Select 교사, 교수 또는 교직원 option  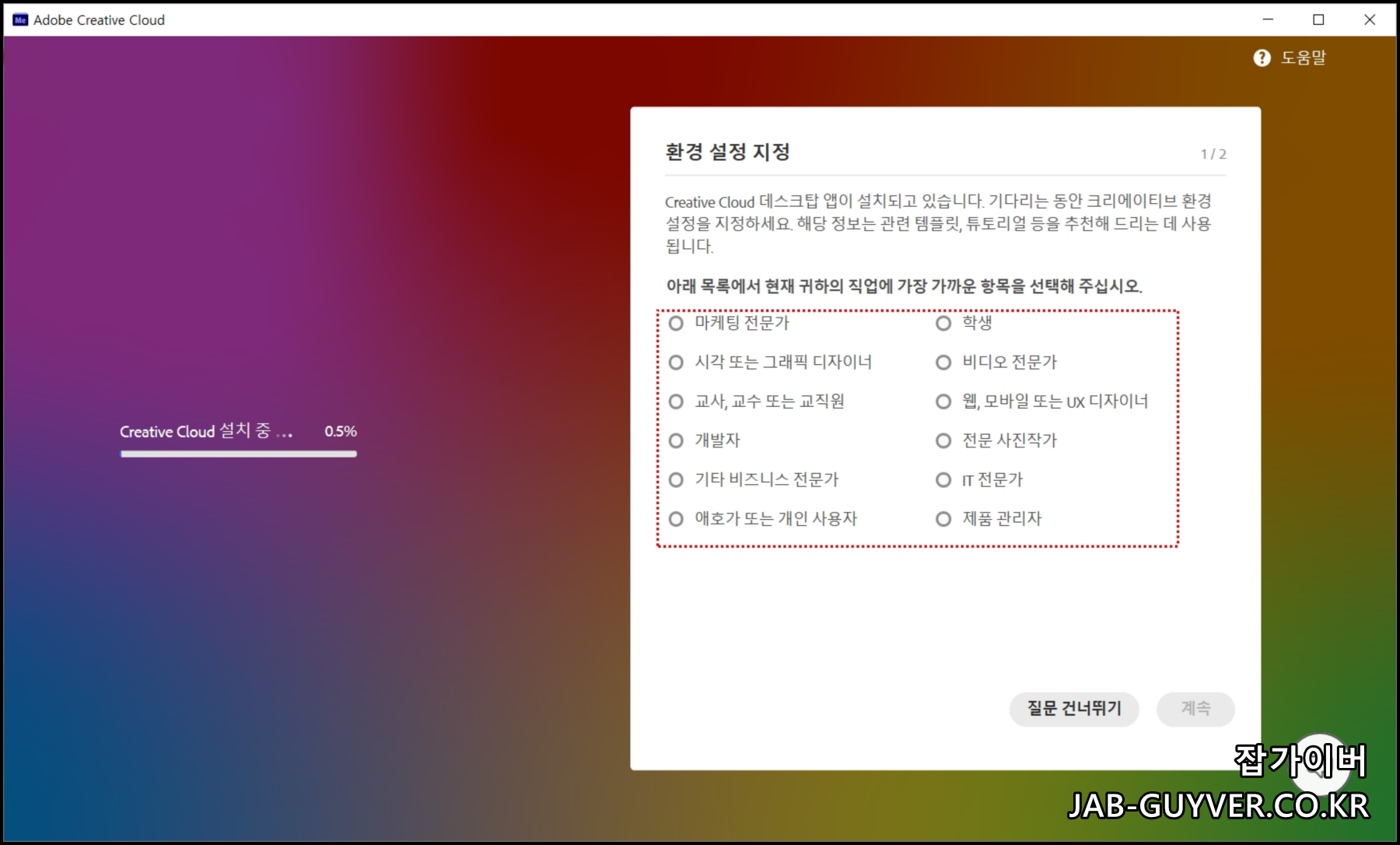pos(676,401)
